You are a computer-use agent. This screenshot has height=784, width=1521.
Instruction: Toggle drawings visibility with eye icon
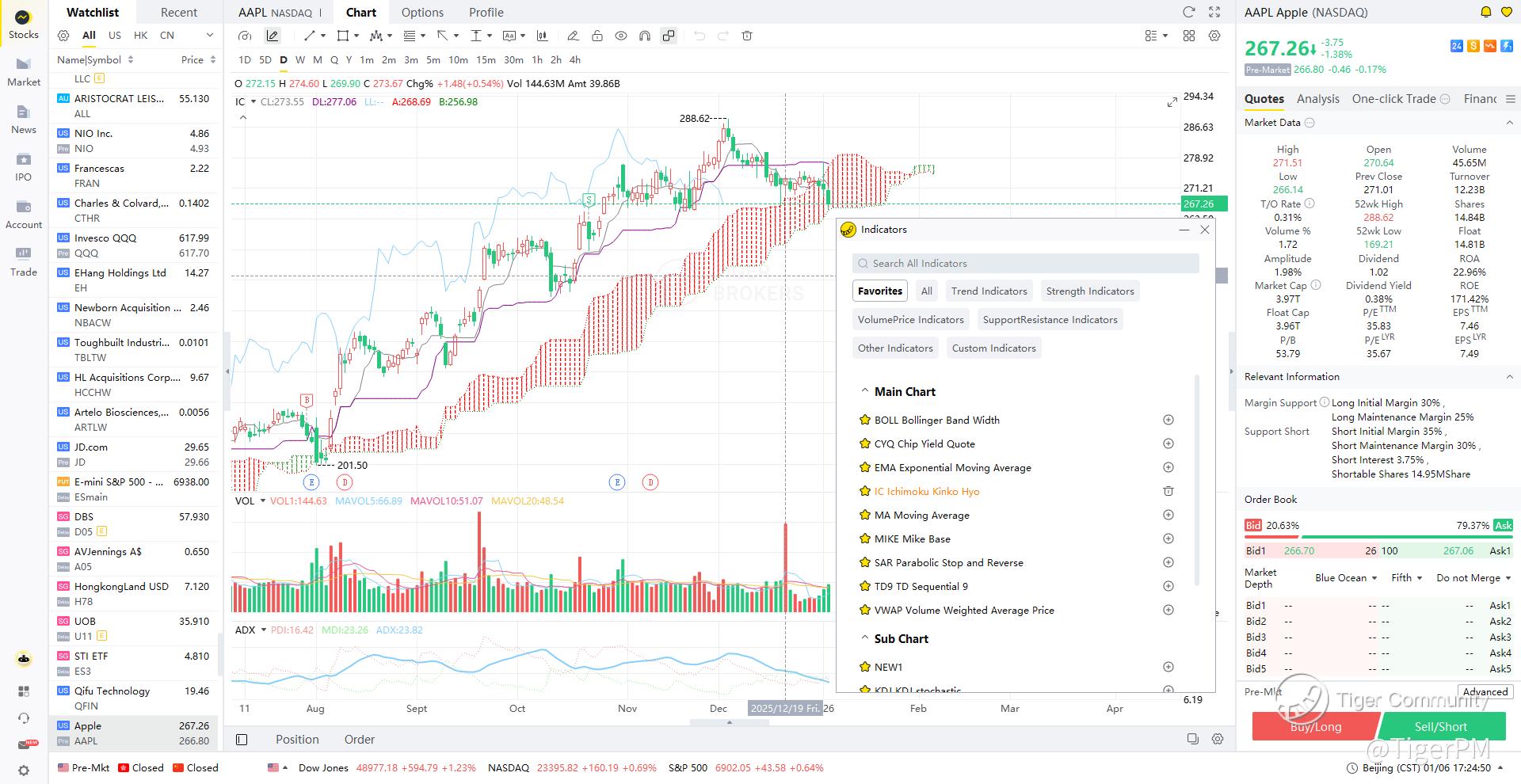pyautogui.click(x=621, y=36)
